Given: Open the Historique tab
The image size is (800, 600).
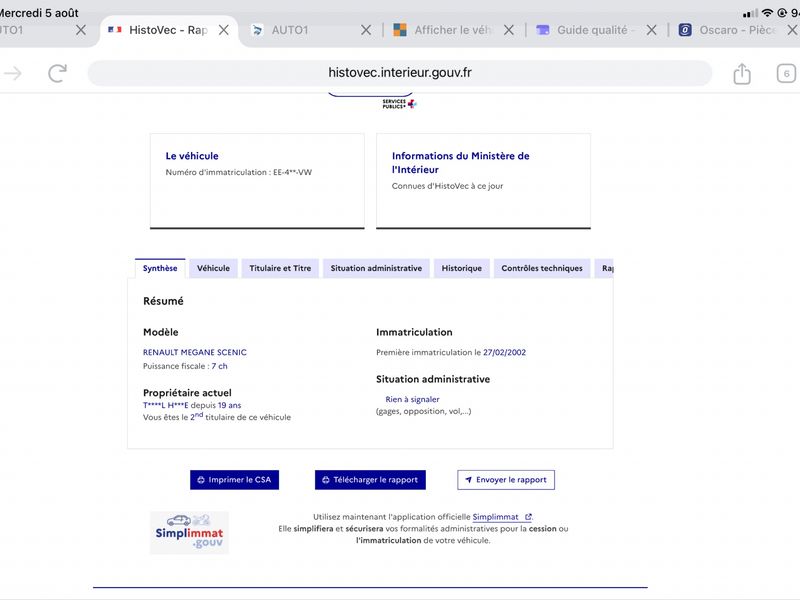Looking at the screenshot, I should [462, 268].
